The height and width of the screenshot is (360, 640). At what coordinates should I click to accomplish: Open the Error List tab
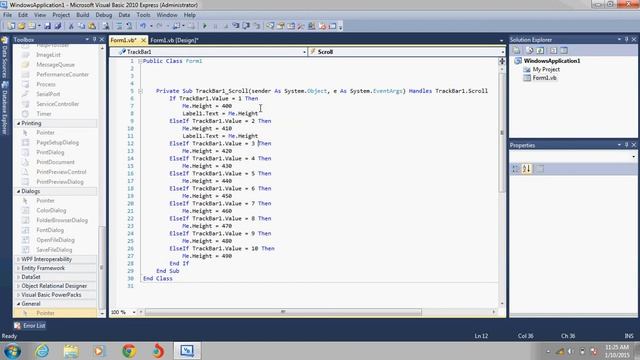click(30, 325)
